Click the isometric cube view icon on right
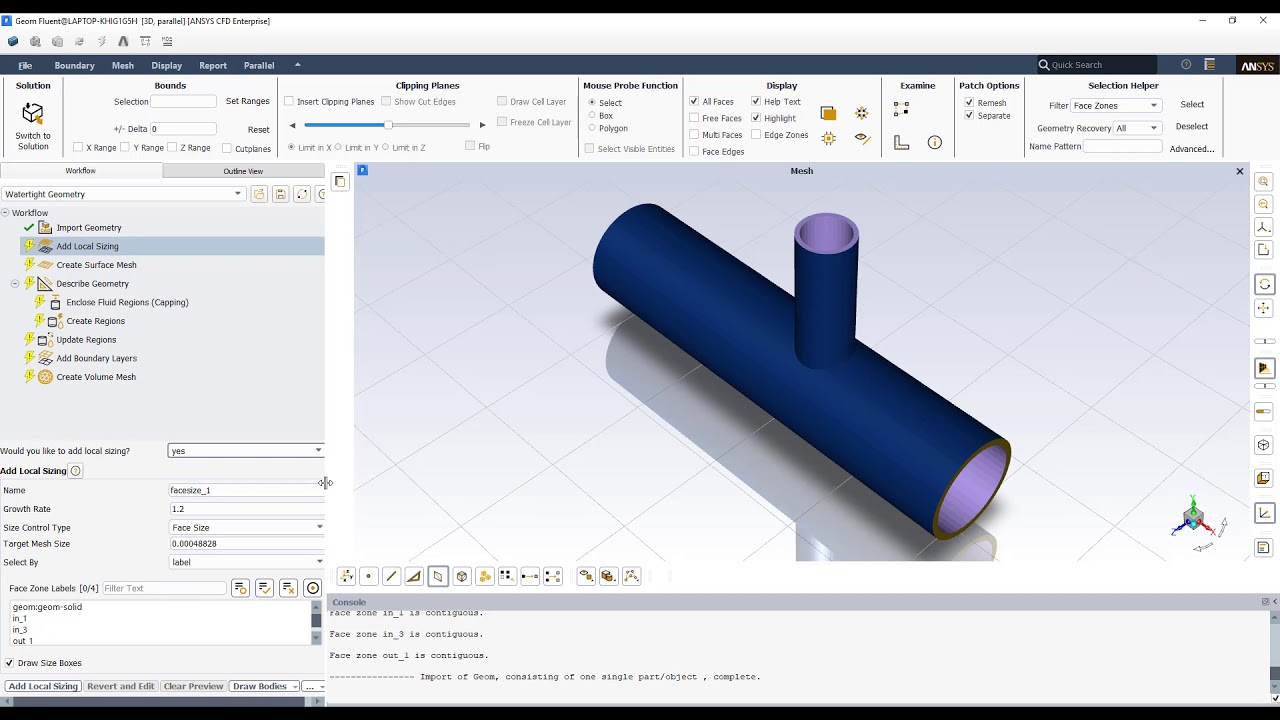1280x720 pixels. [x=1264, y=445]
